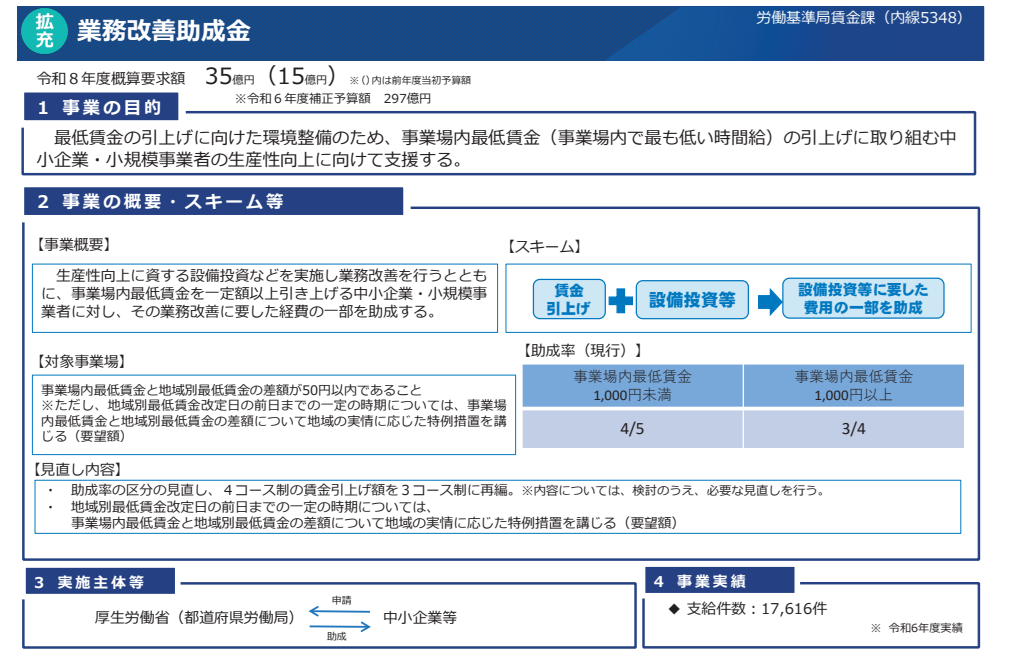Click the 3 実施主体等 section header

99,582
